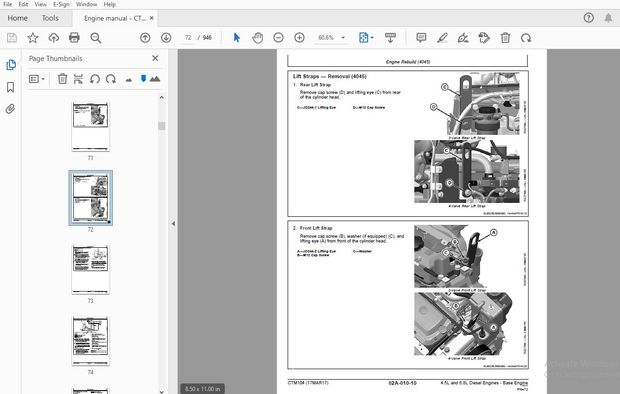Select the highlight text pen tool

[x=442, y=38]
